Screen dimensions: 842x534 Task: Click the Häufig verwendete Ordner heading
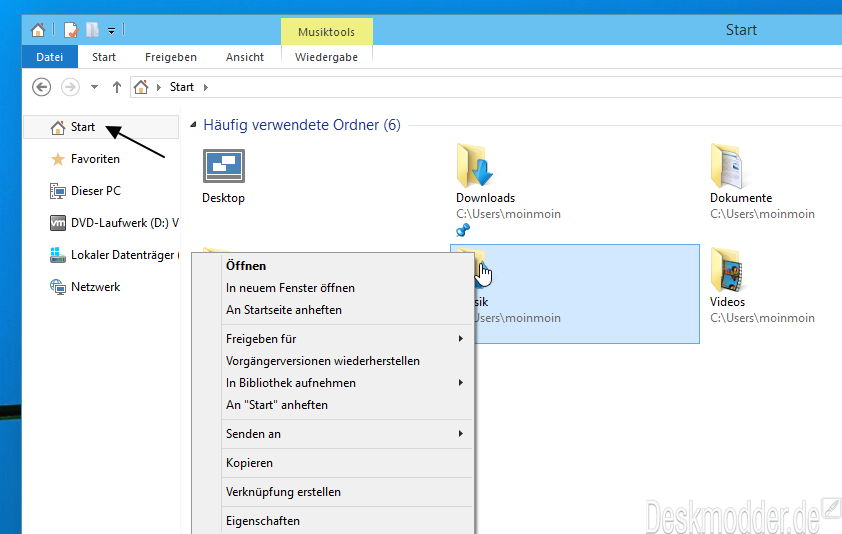[x=302, y=125]
